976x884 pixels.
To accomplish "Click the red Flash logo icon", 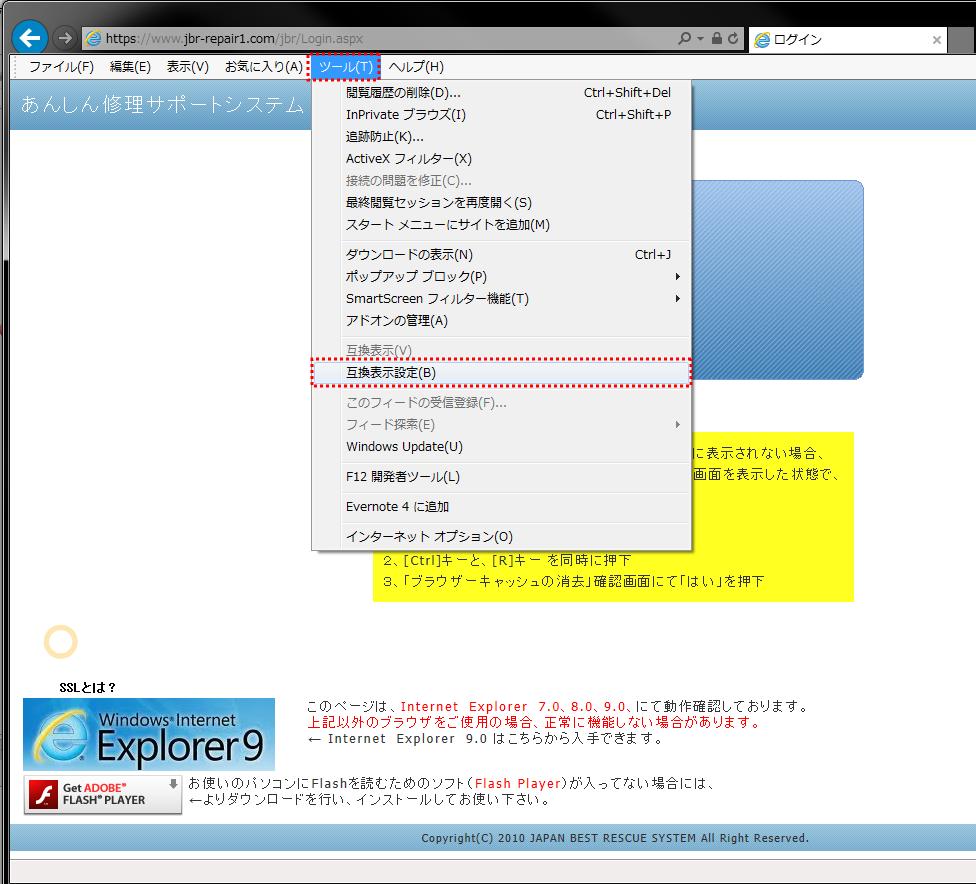I will pos(44,795).
